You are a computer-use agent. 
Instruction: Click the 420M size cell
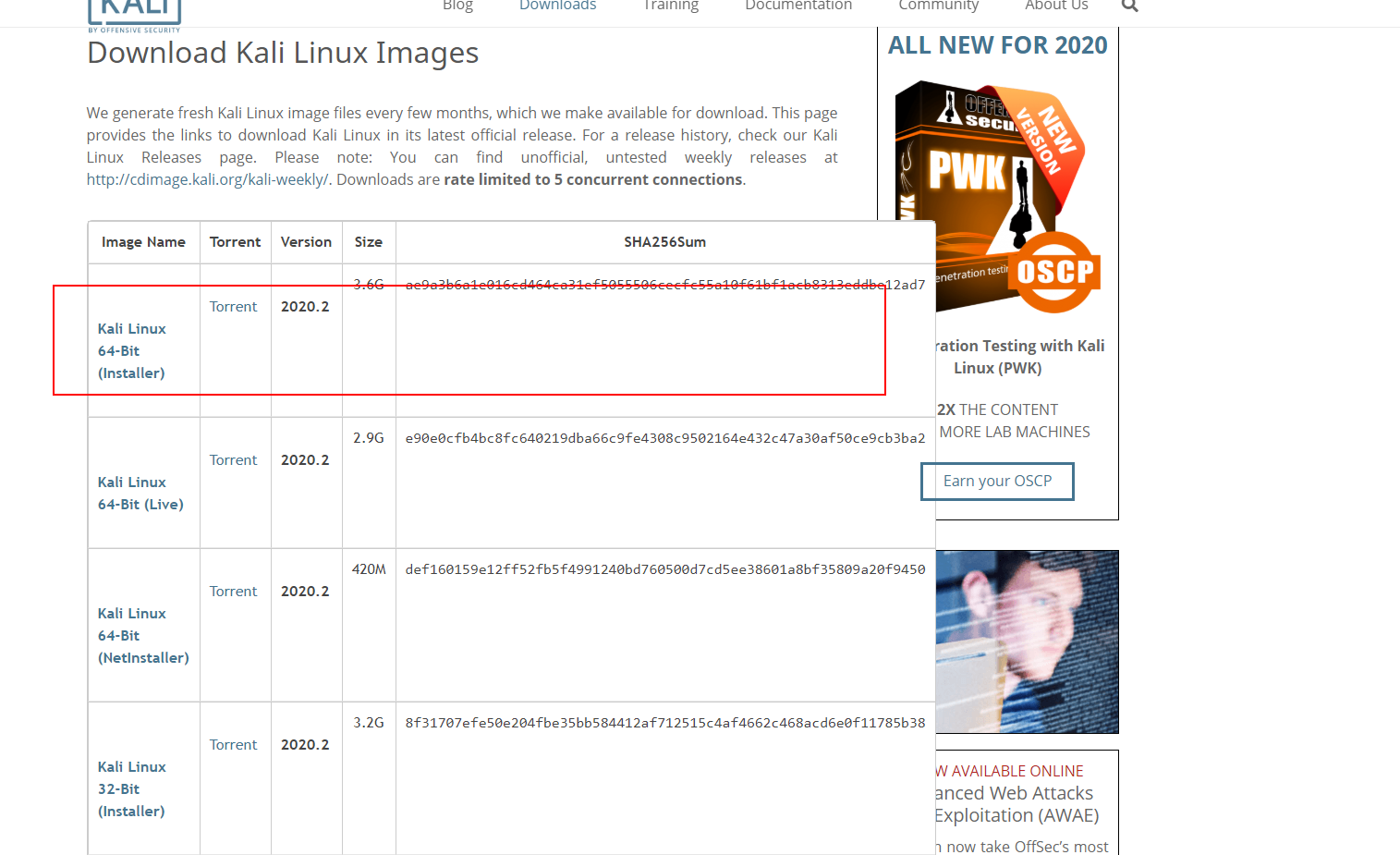click(x=369, y=569)
